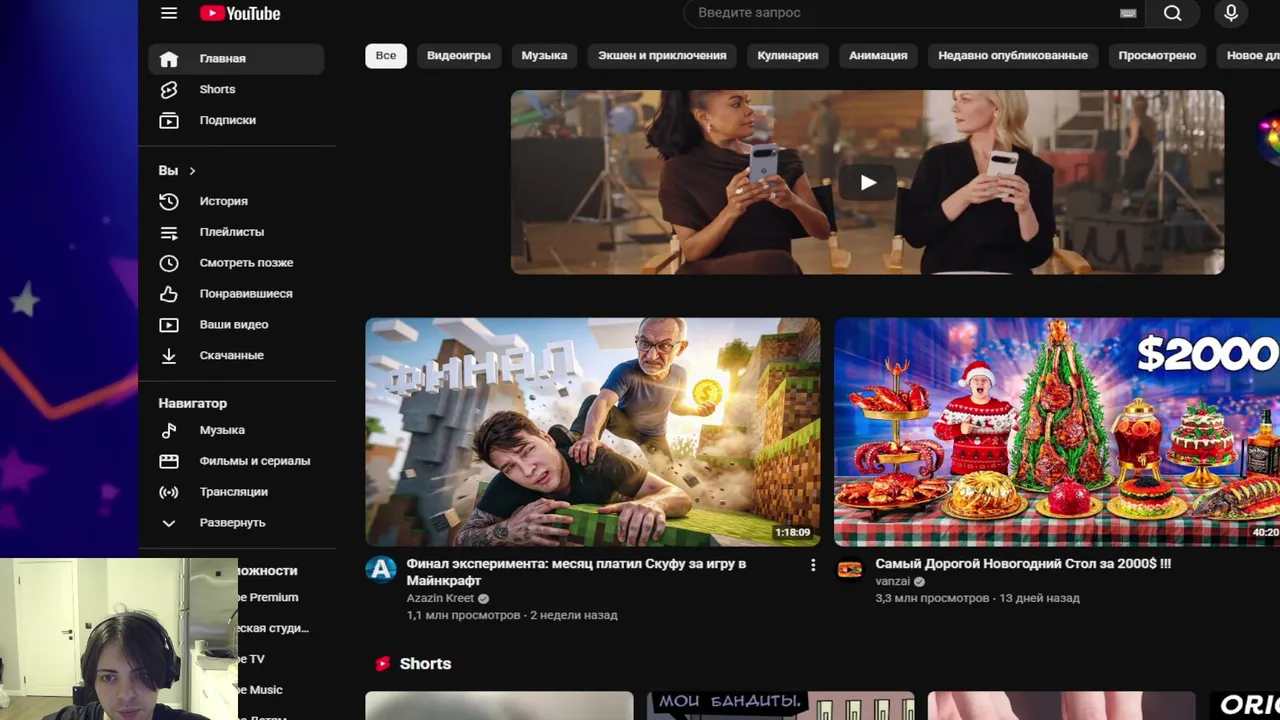Select the Анимация filter chip

pos(878,56)
